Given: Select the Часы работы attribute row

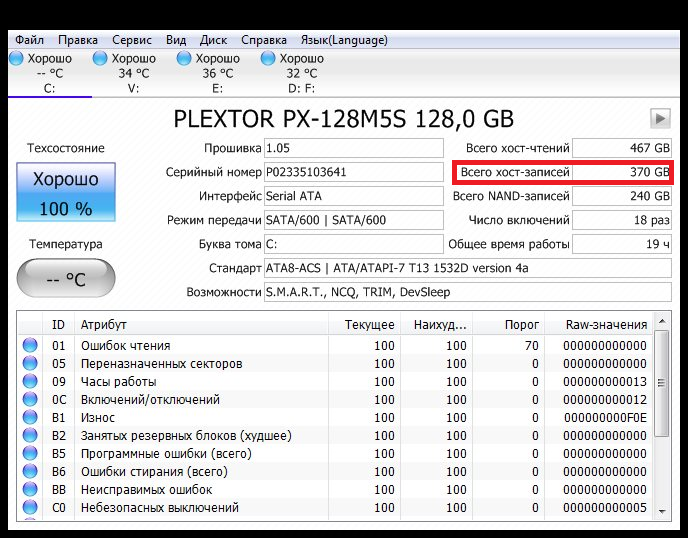Looking at the screenshot, I should pos(335,381).
